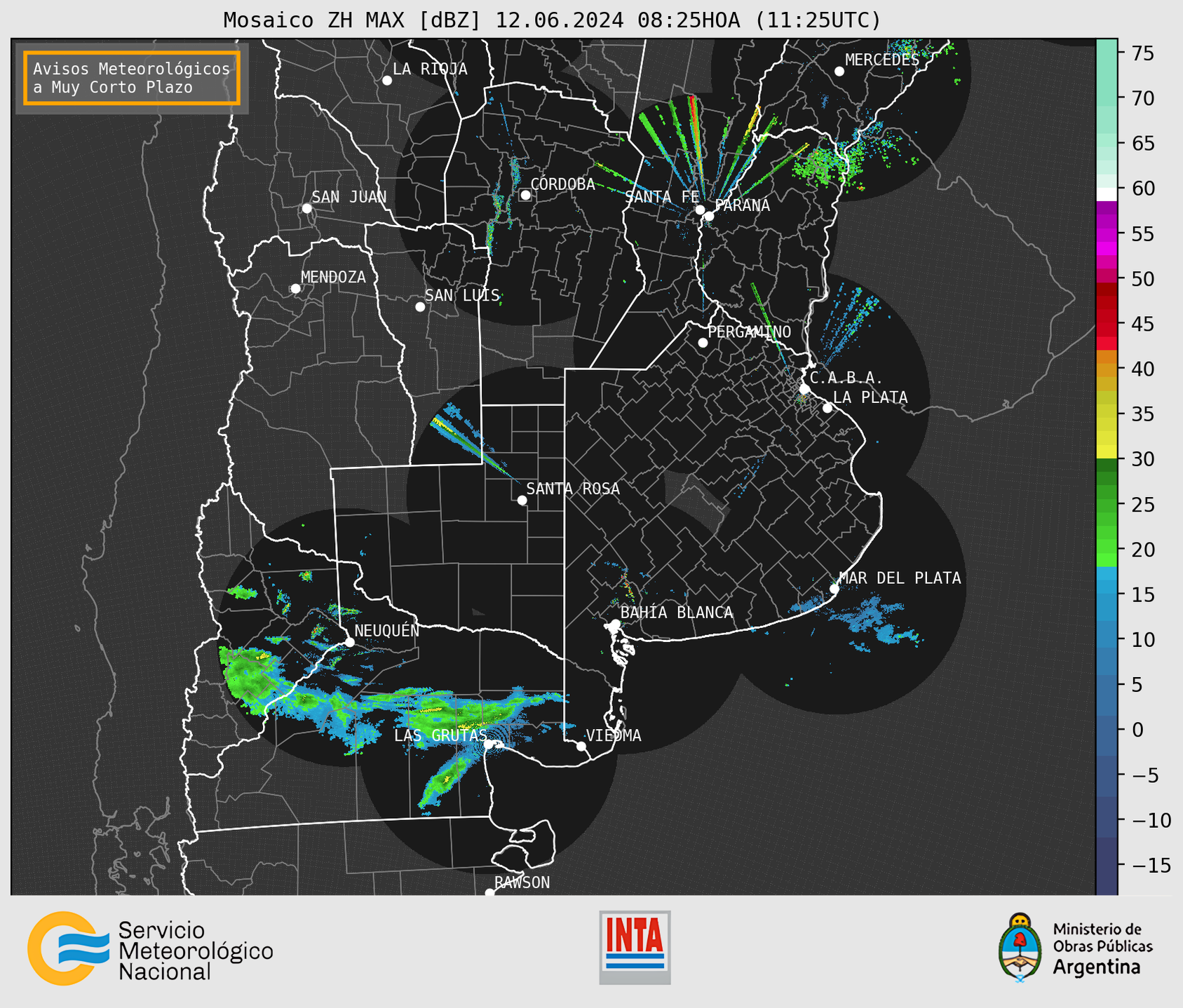
Task: Click the Avisos Meteorológicos a Muy Corto Plazo box
Action: click(132, 78)
